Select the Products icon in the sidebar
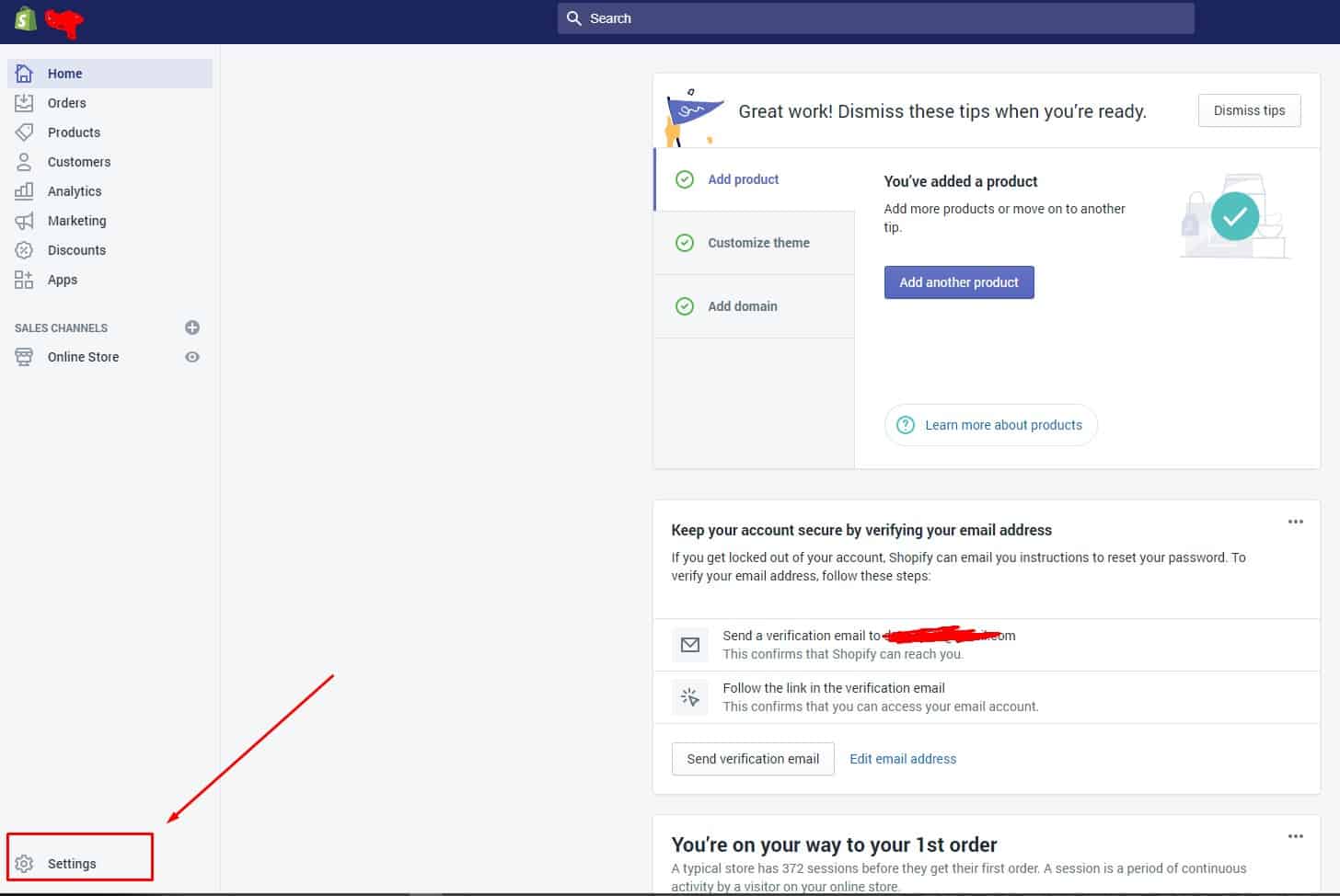Image resolution: width=1340 pixels, height=896 pixels. click(x=24, y=132)
